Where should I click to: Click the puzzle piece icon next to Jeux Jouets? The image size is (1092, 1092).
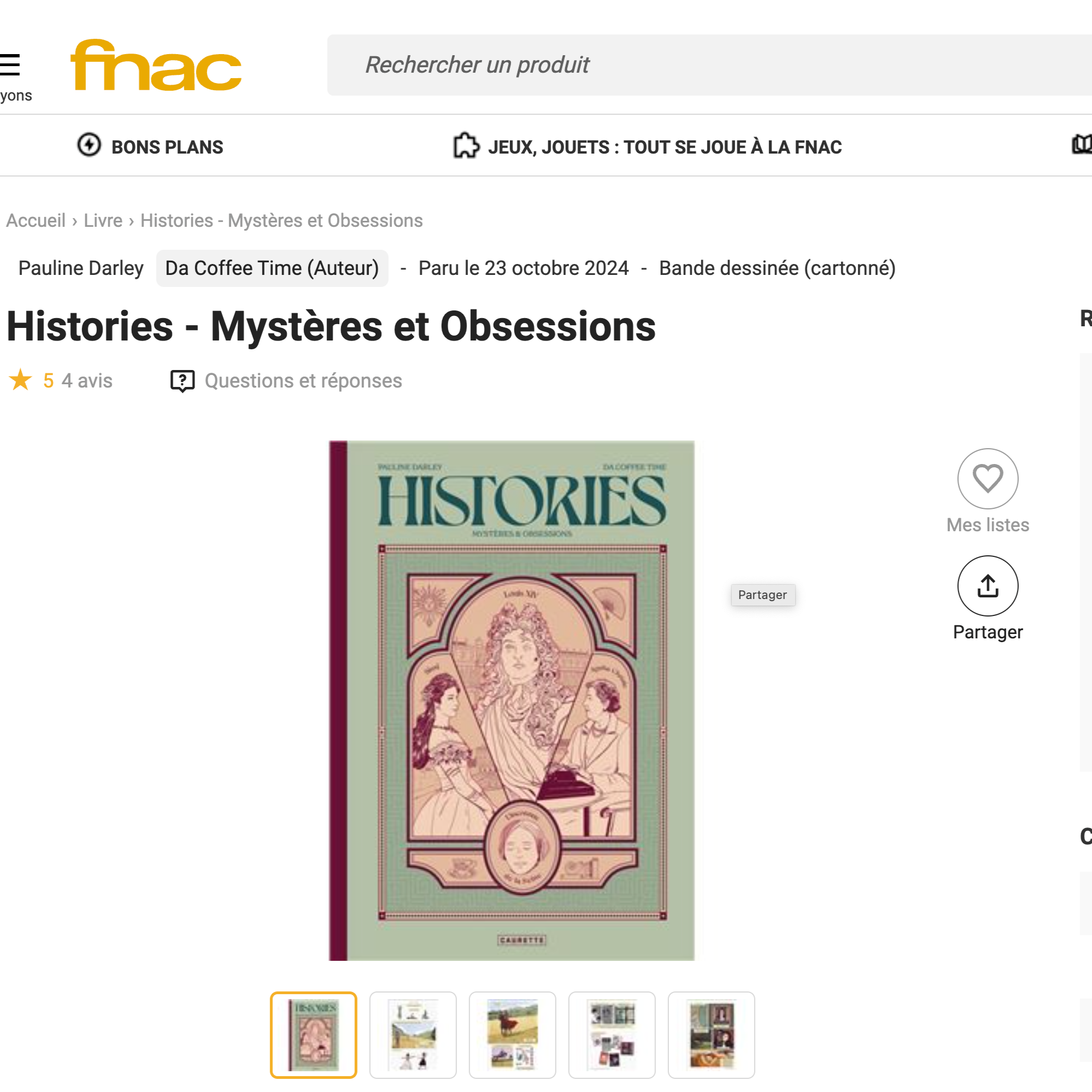466,146
